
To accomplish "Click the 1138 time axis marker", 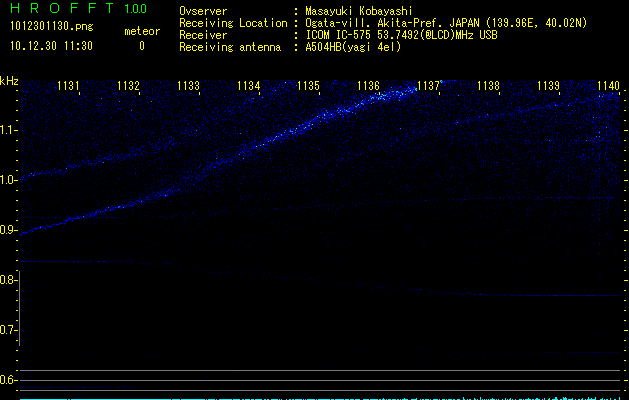I will point(488,85).
